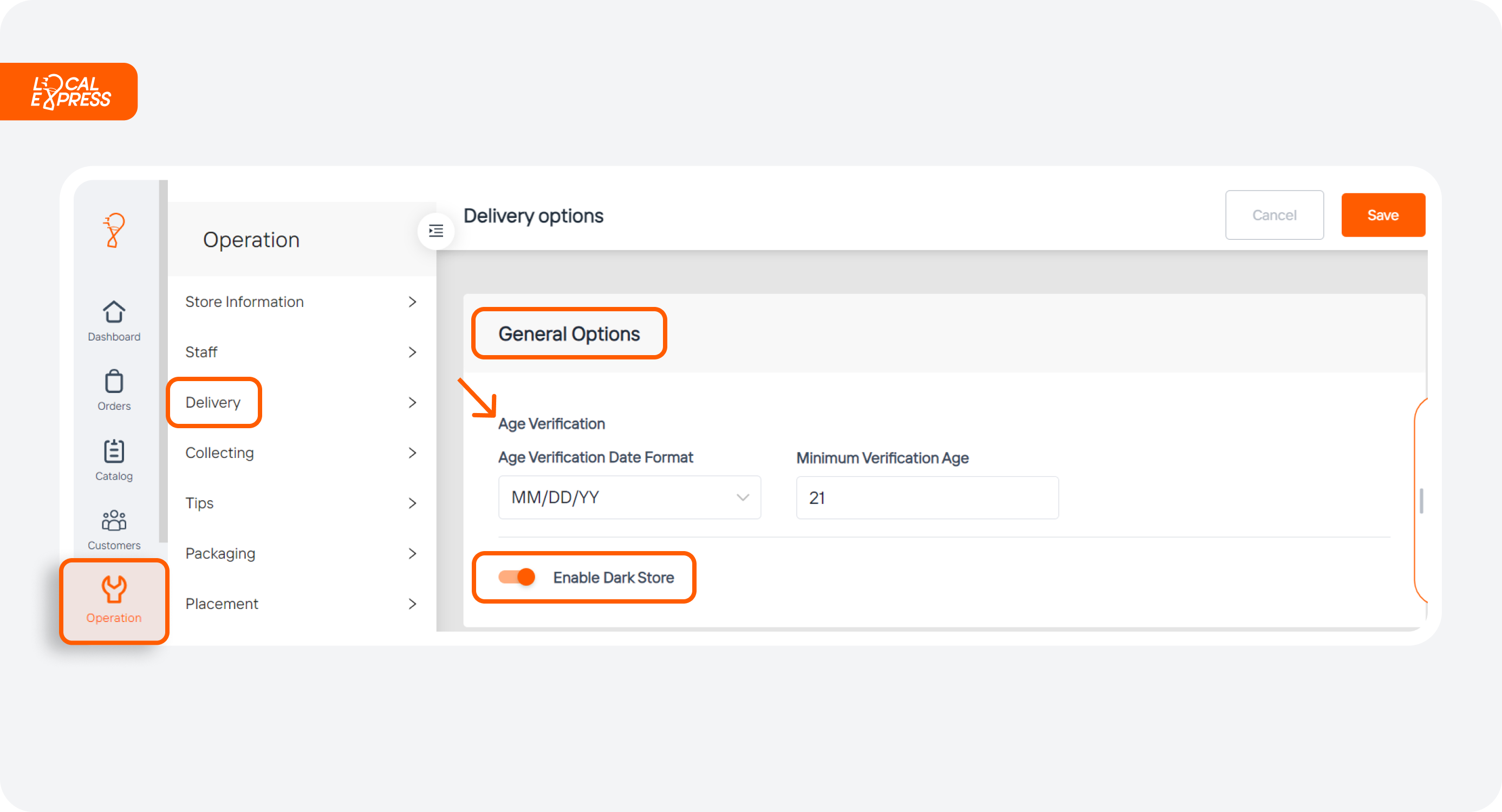Click the Local Express logo

coord(69,91)
